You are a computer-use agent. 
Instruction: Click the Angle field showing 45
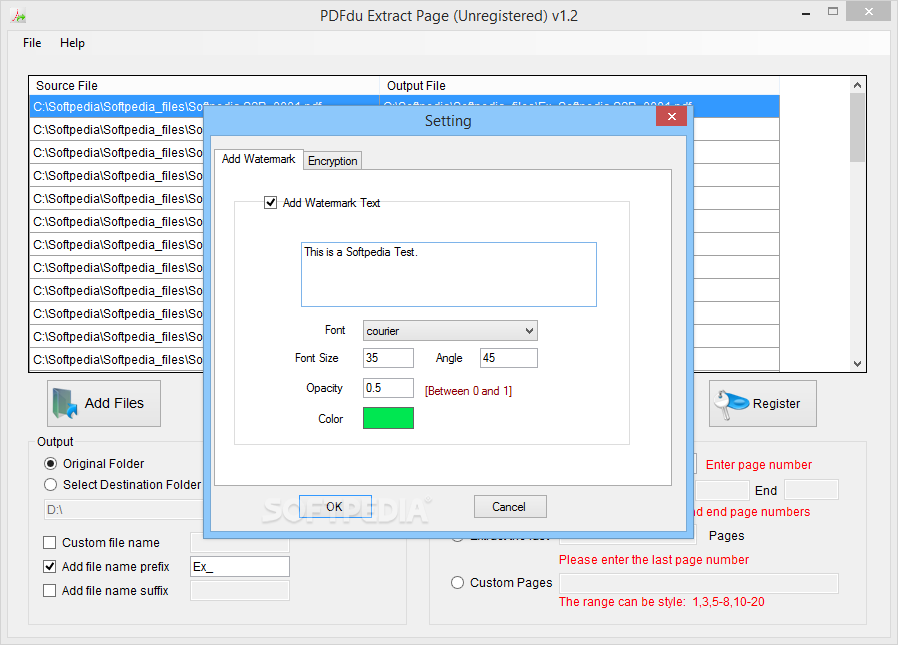click(509, 358)
